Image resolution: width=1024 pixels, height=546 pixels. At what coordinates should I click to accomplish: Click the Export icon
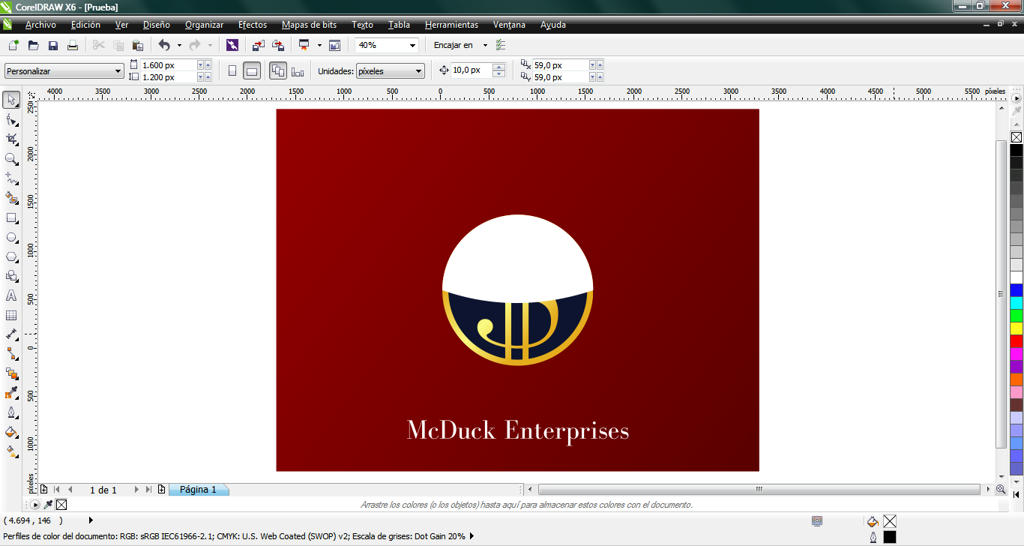(x=278, y=45)
